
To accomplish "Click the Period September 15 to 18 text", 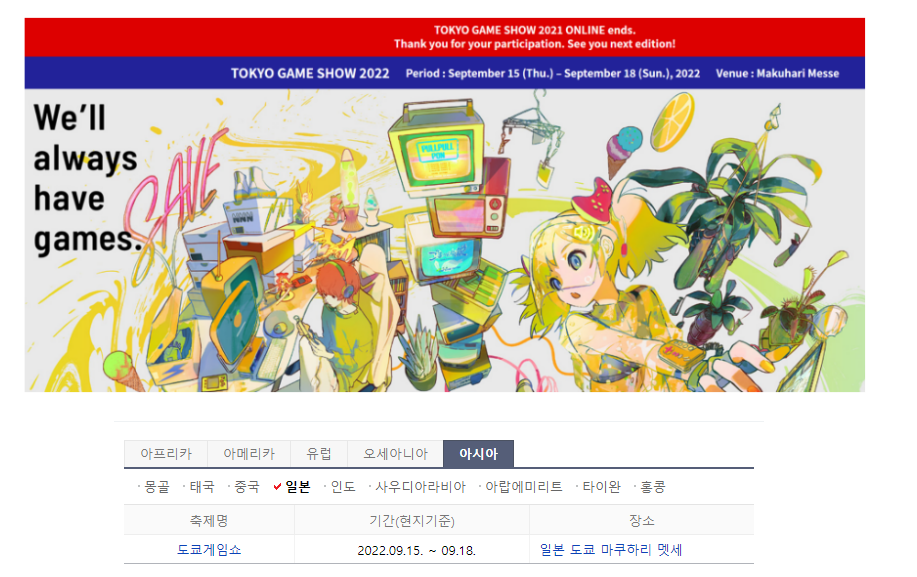I will [553, 74].
